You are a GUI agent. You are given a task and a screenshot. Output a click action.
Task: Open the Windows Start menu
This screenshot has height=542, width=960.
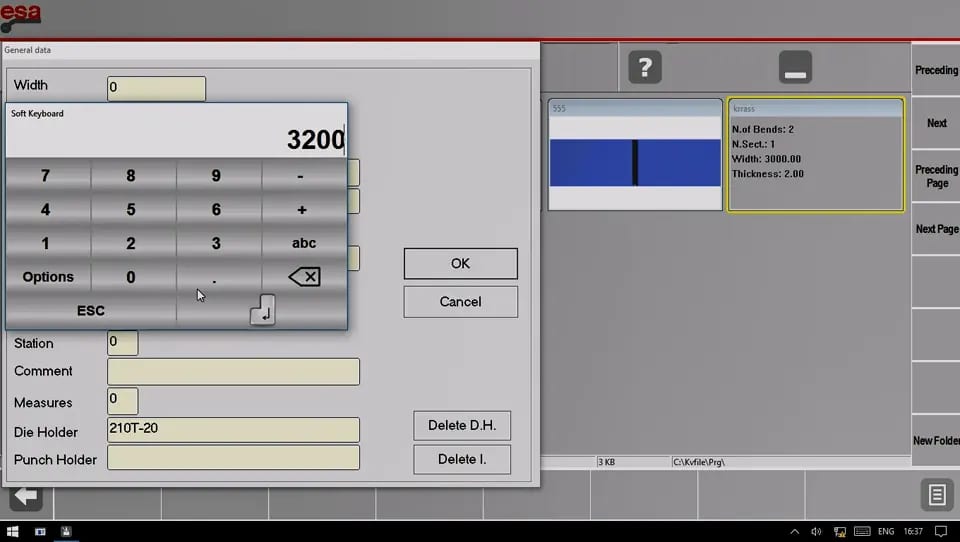12,531
